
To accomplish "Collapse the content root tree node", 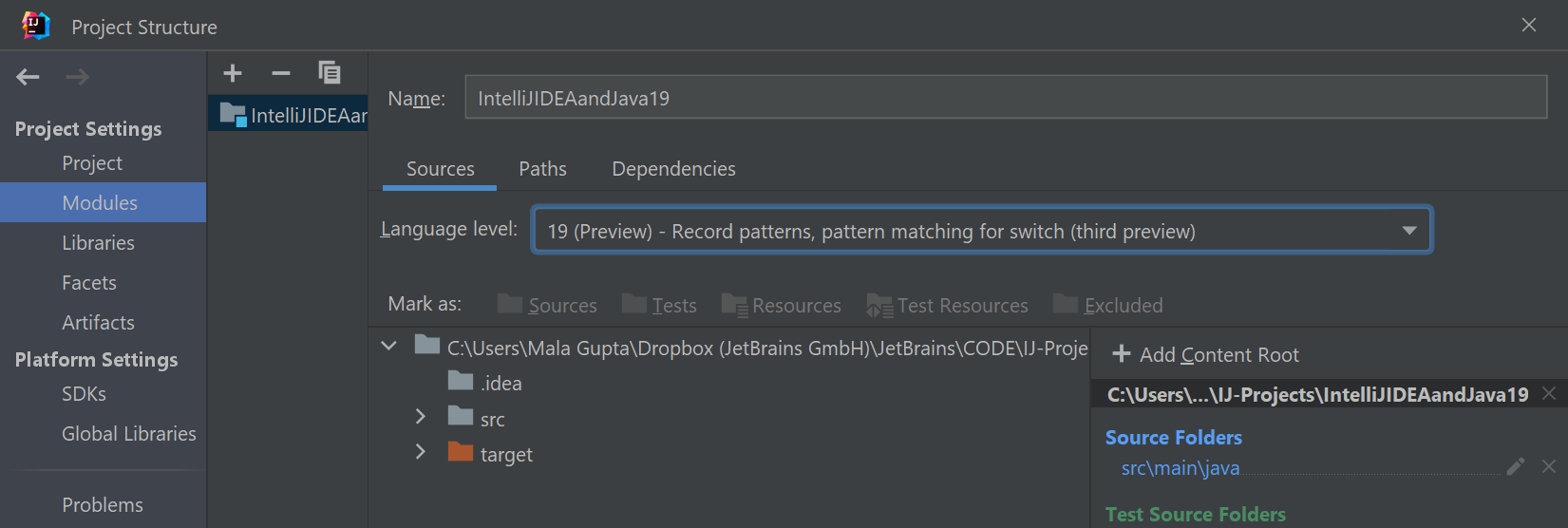I will coord(388,346).
